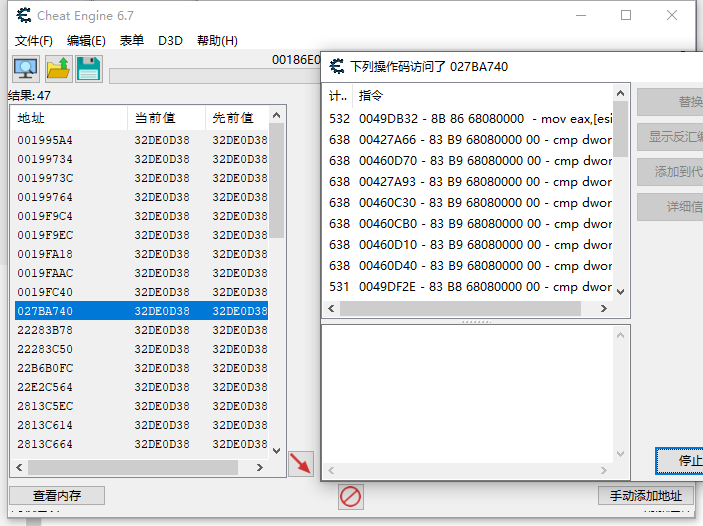Select address row 0019FC40
The image size is (703, 526).
click(142, 292)
